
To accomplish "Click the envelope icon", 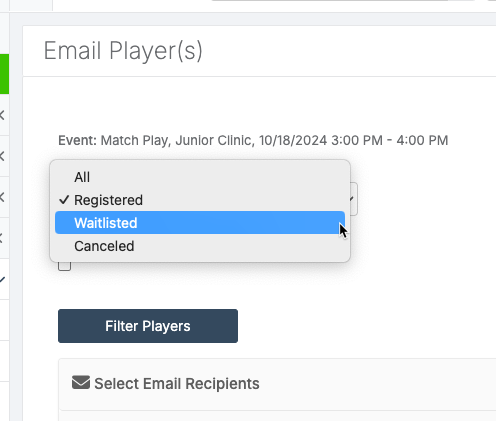I will click(81, 383).
